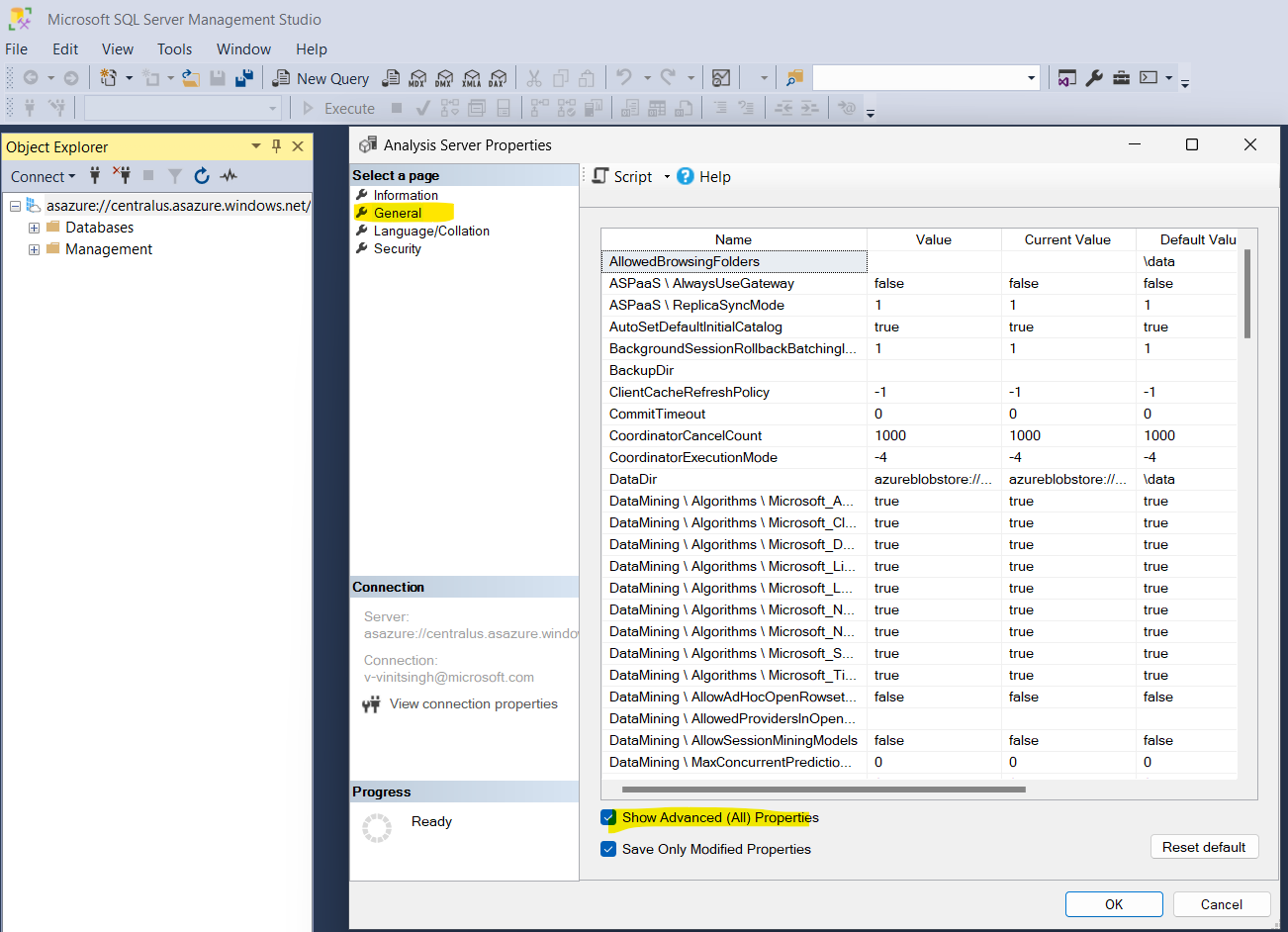Open the Window menu
The height and width of the screenshot is (932, 1288).
click(243, 48)
